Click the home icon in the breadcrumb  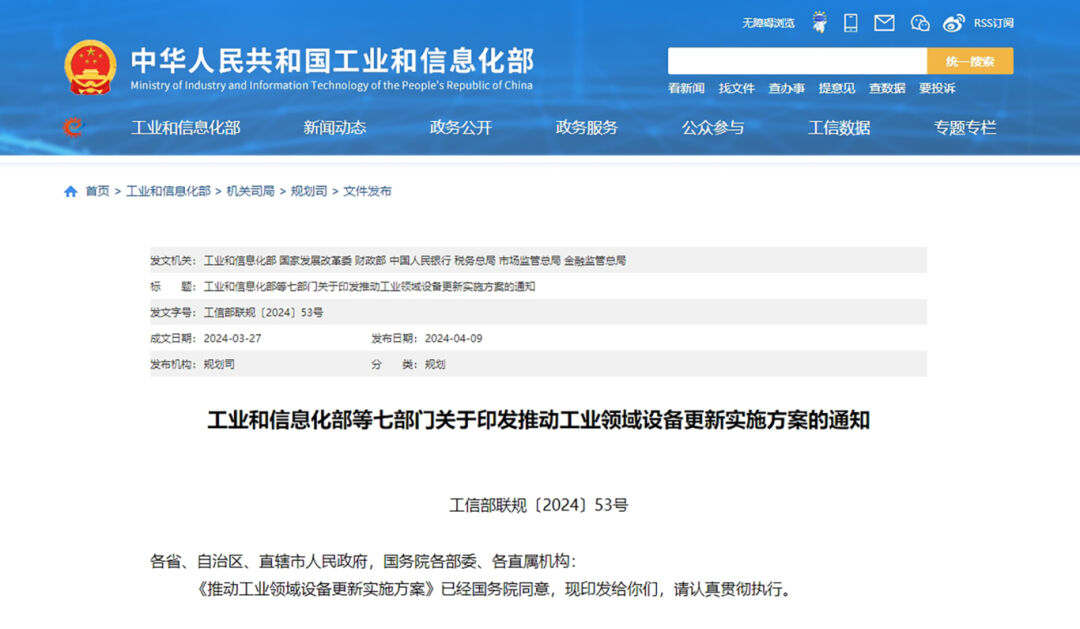coord(68,190)
